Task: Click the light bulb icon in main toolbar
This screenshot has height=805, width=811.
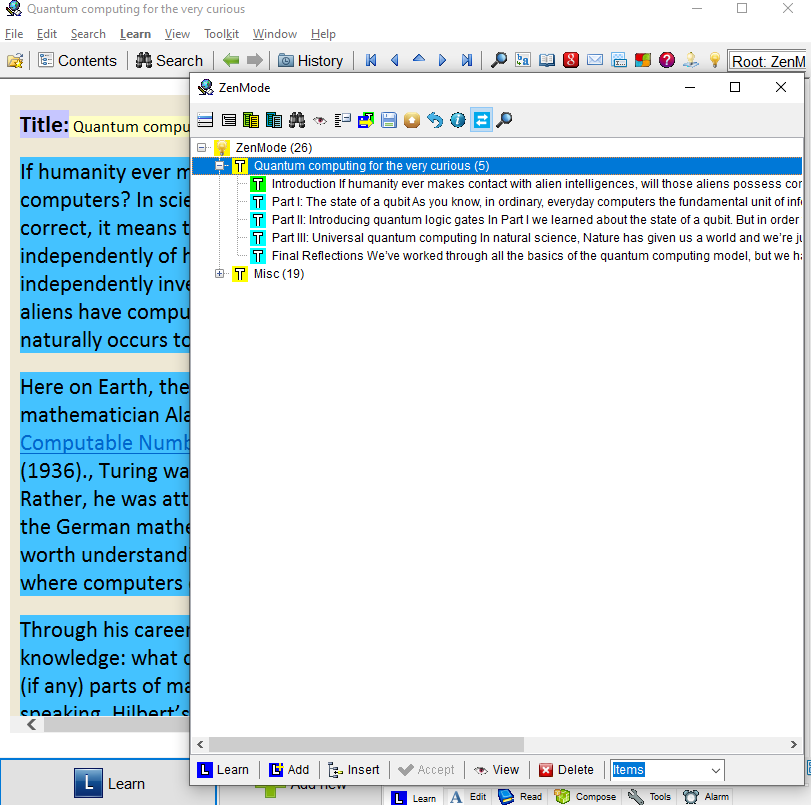Action: point(715,60)
